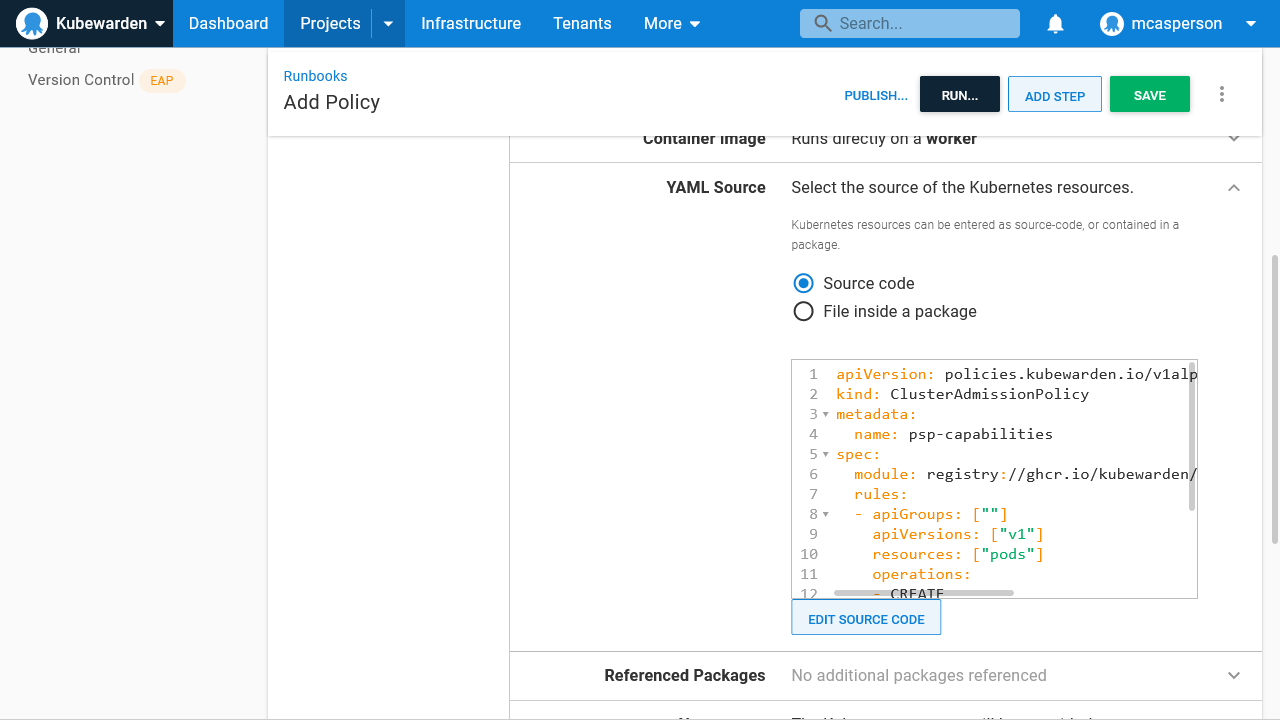The width and height of the screenshot is (1280, 720).
Task: Fold the apiGroups block at line 8
Action: pos(826,514)
